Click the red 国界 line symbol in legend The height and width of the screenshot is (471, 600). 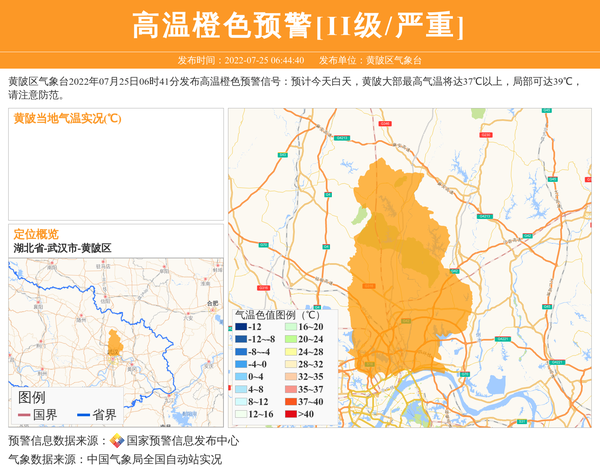click(x=24, y=415)
